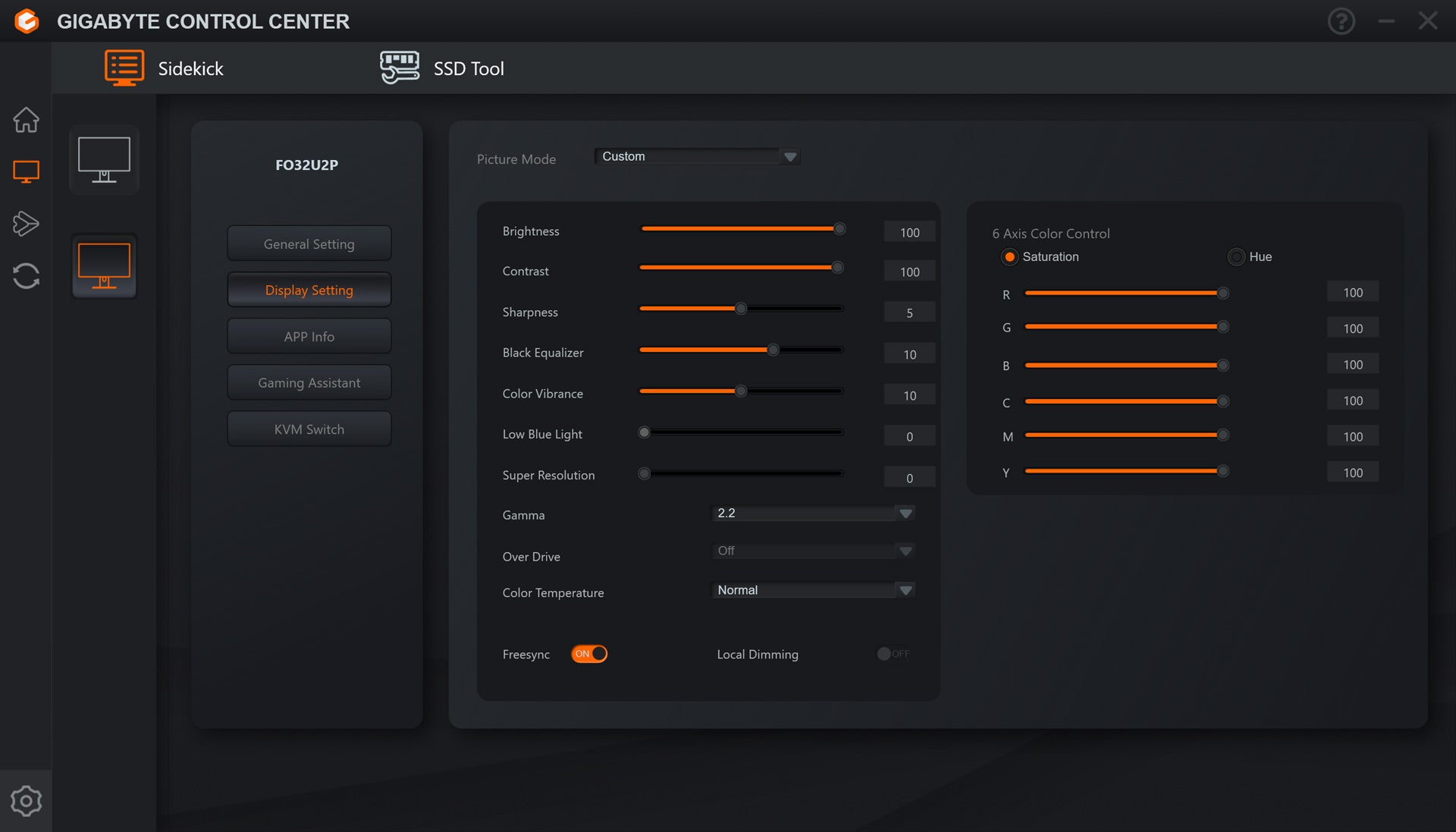Open the Gaming Assistant section
Screen dimensions: 1456x832
[x=309, y=383]
